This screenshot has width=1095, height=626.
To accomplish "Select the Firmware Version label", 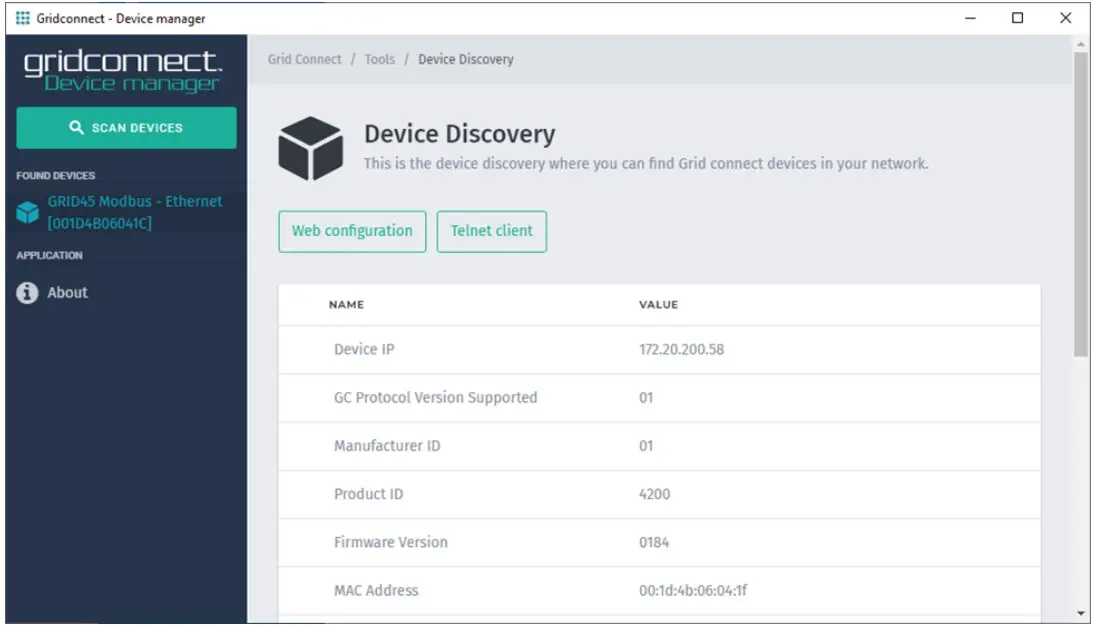I will (390, 542).
